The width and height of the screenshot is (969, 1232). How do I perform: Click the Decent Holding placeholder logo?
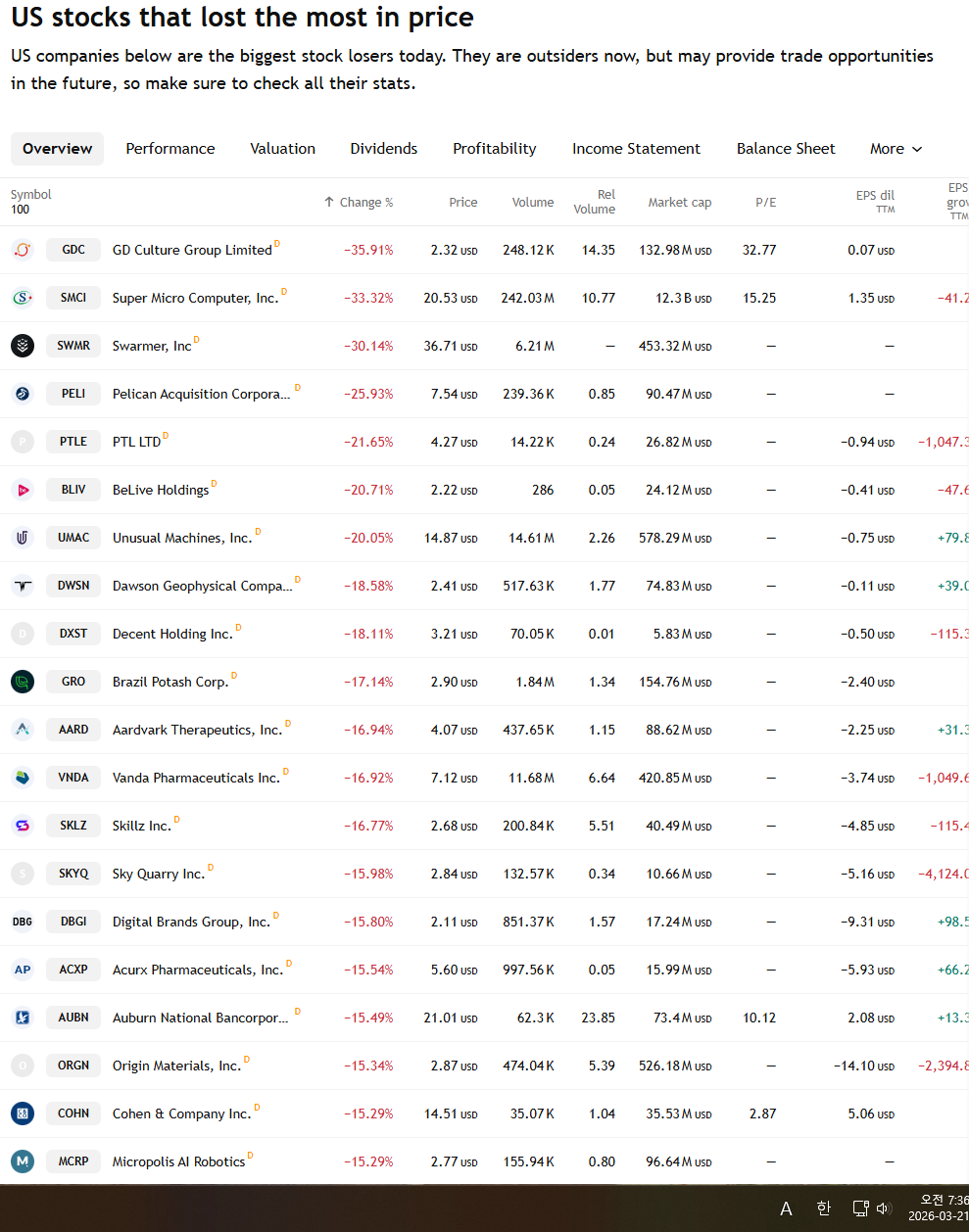[x=23, y=634]
